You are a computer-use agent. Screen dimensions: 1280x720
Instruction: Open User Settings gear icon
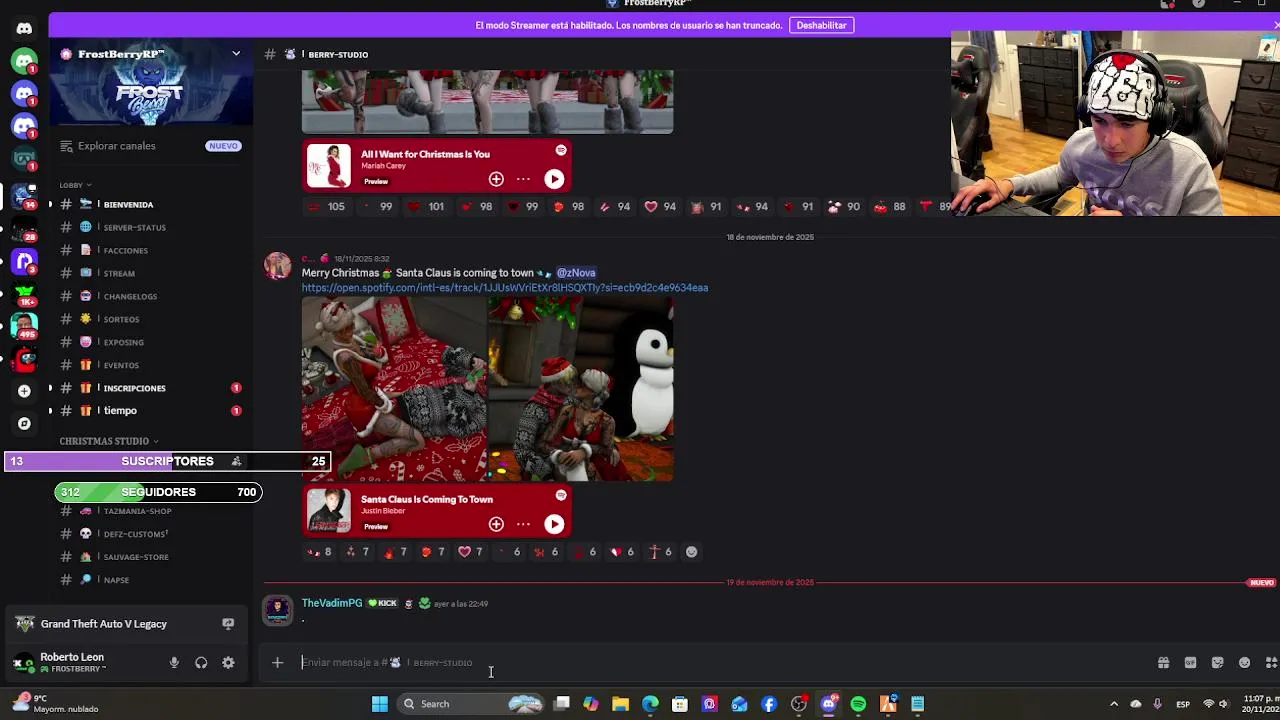pos(228,663)
